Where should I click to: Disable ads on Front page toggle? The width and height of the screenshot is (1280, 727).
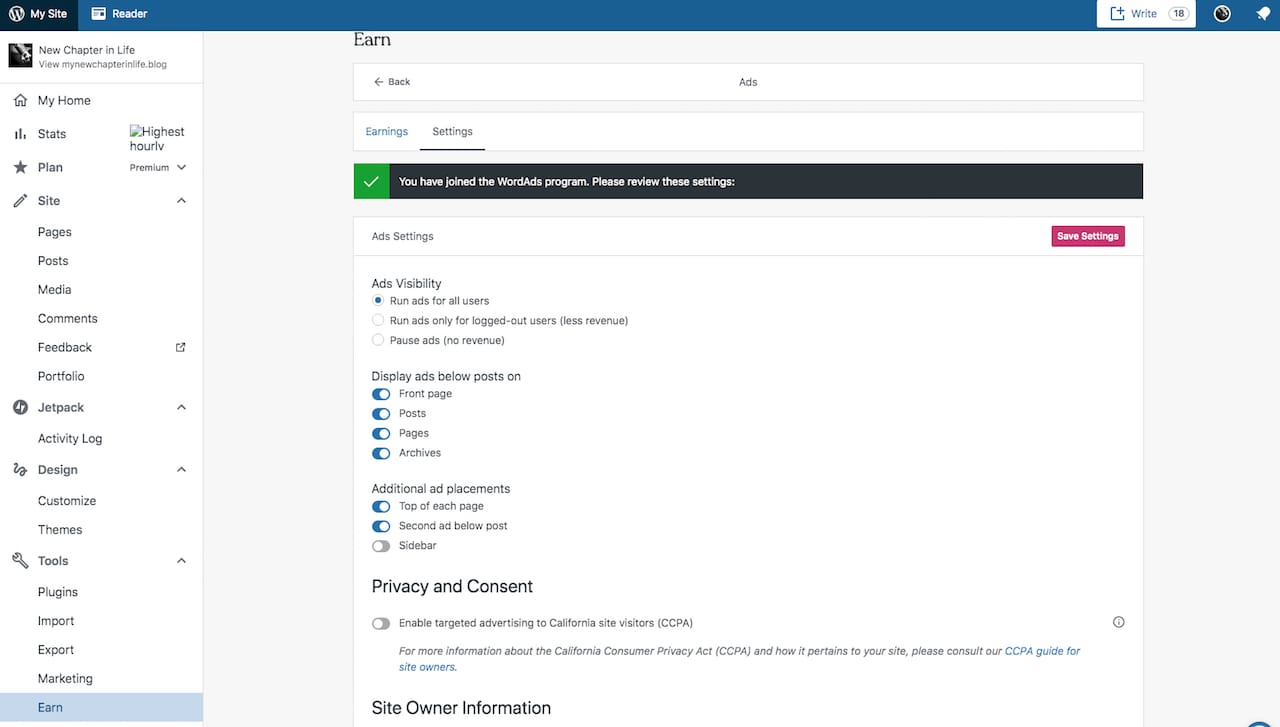click(381, 394)
